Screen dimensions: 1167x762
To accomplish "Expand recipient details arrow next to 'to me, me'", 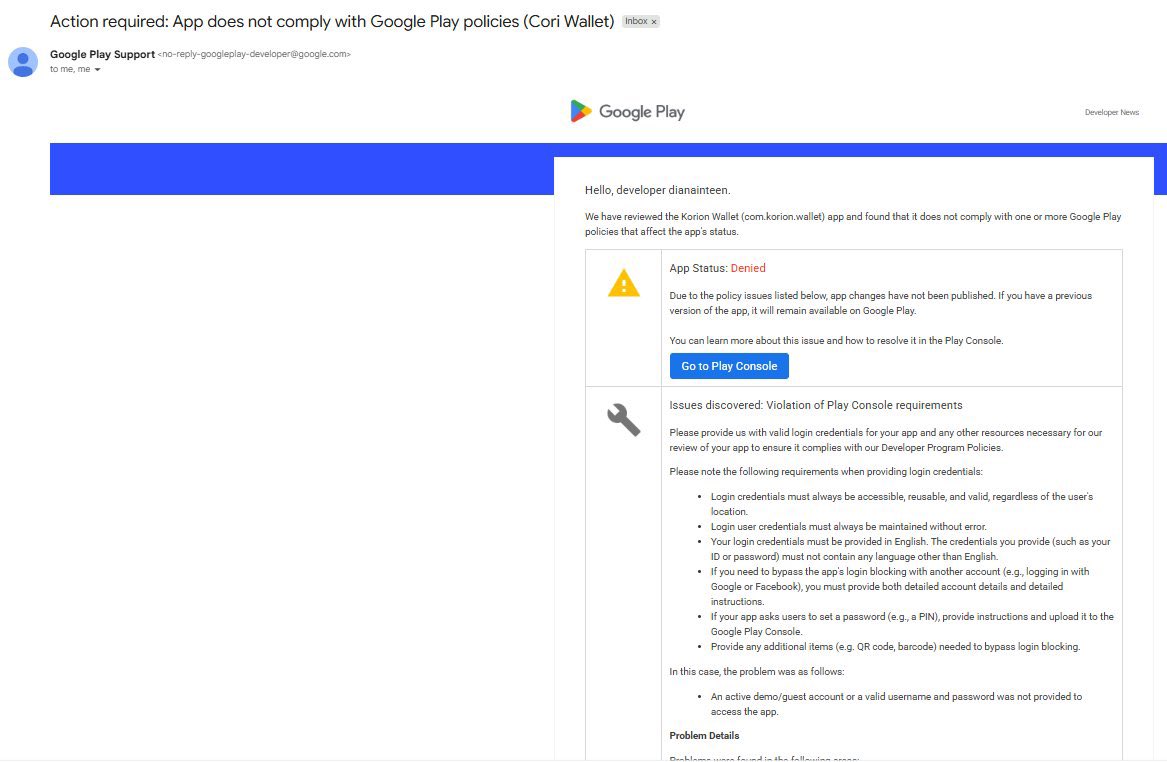I will pos(97,69).
